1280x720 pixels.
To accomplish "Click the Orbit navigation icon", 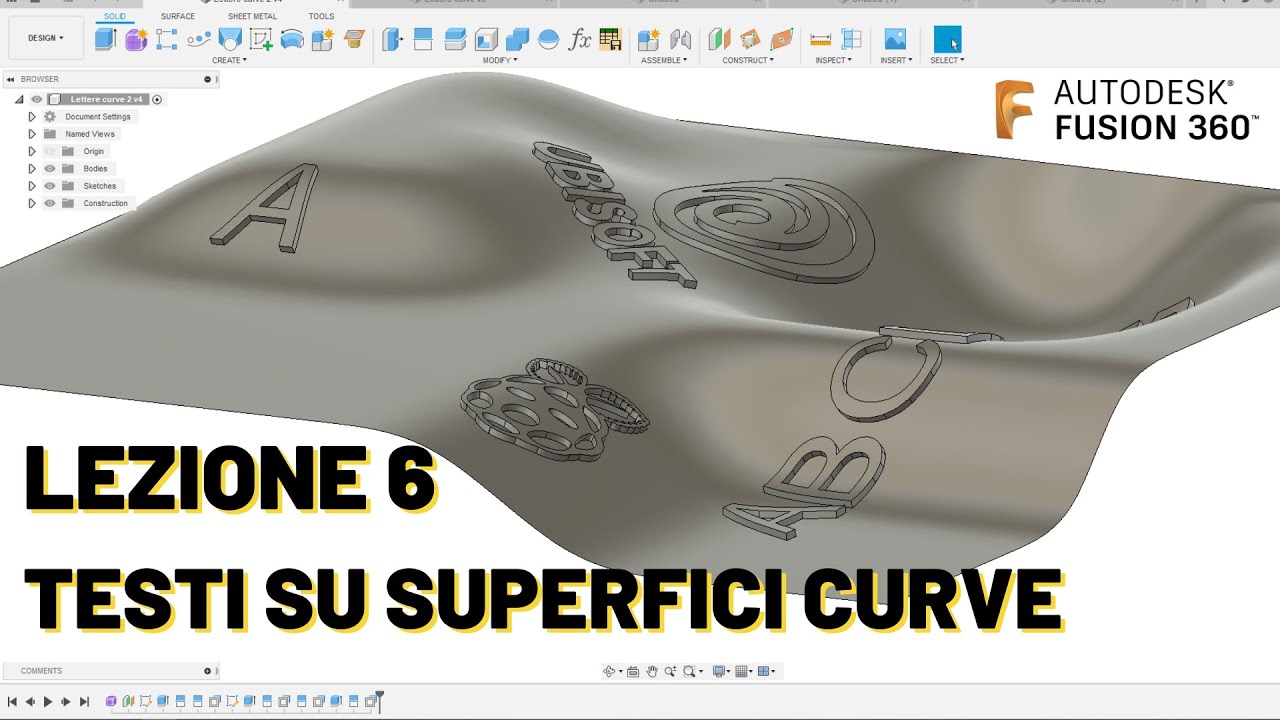I will [x=609, y=671].
